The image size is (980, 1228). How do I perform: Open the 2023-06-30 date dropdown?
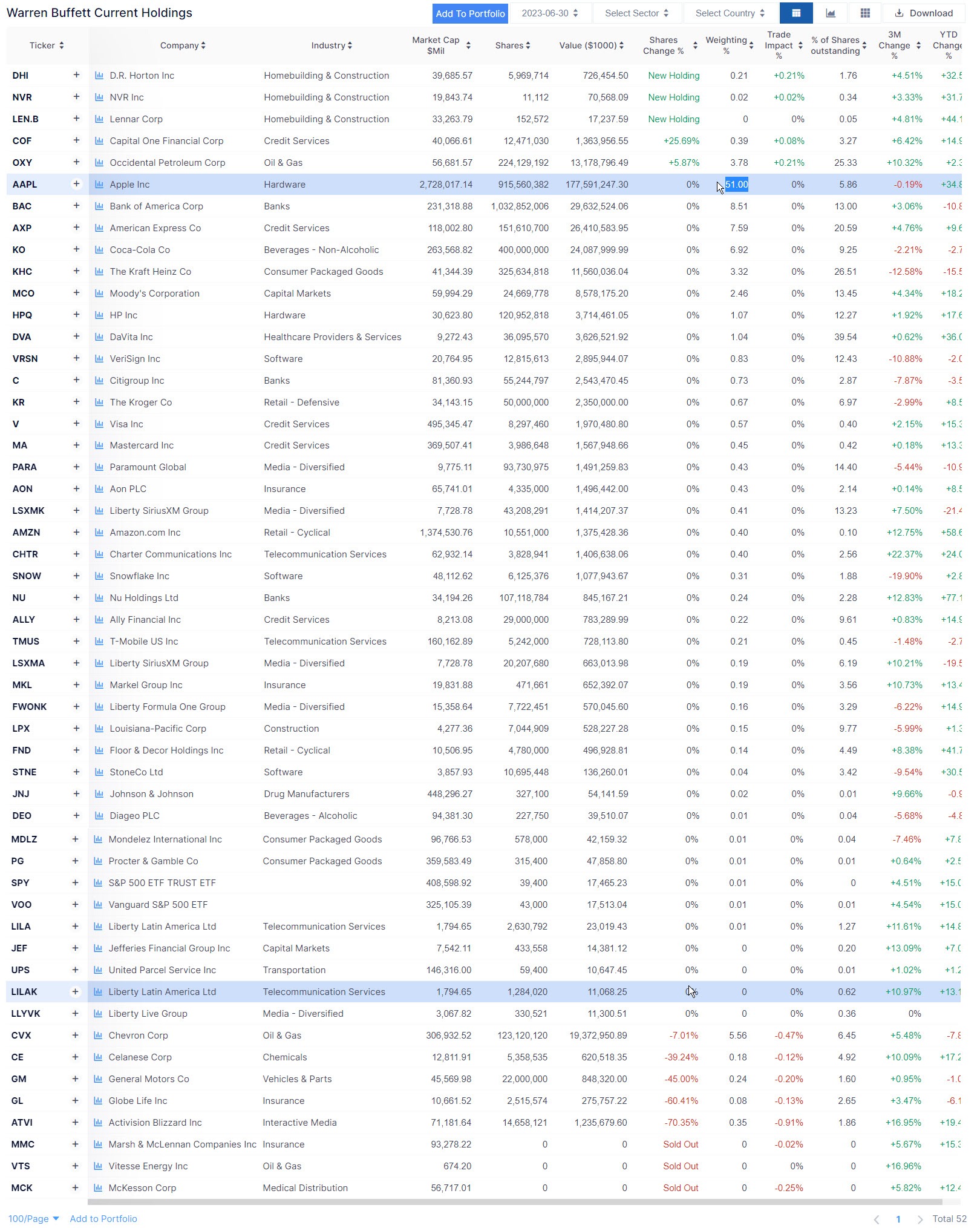(550, 13)
